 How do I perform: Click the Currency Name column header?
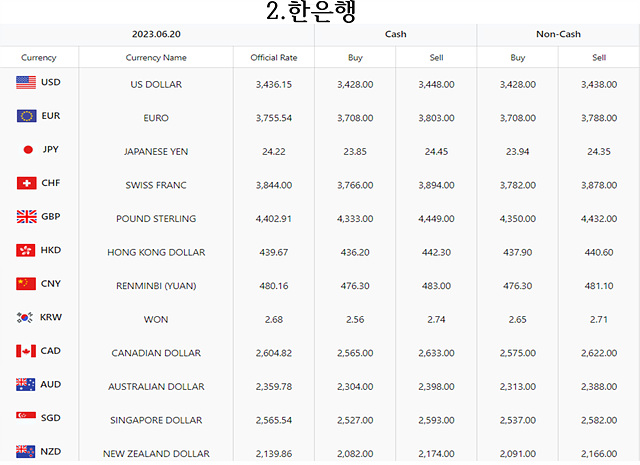point(156,58)
